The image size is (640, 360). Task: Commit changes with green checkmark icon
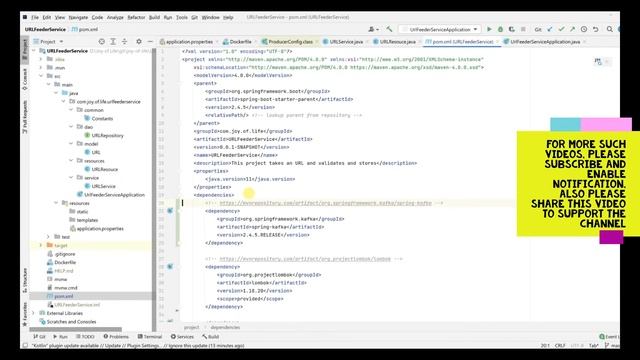[x=561, y=29]
